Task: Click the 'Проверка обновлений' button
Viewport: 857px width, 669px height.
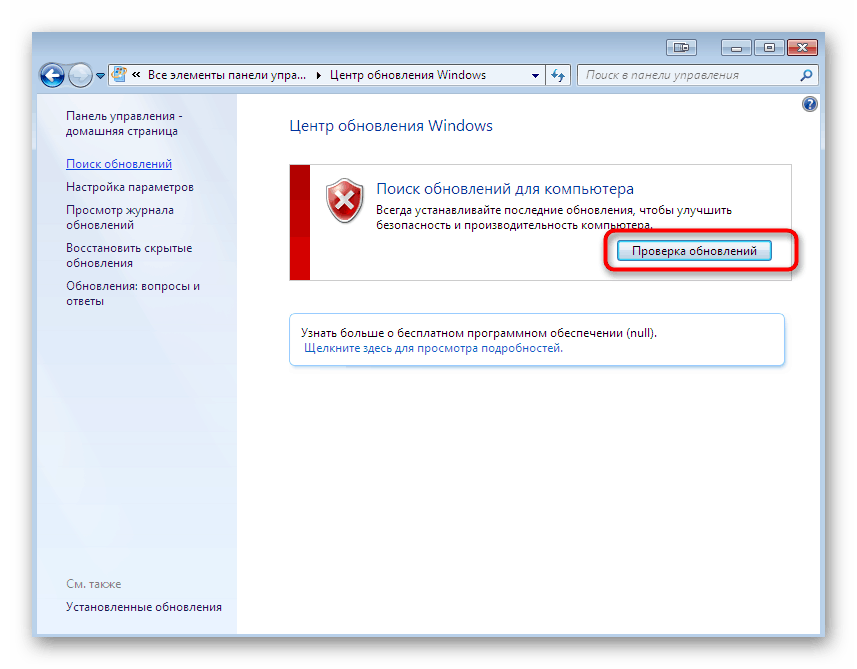Action: [694, 251]
